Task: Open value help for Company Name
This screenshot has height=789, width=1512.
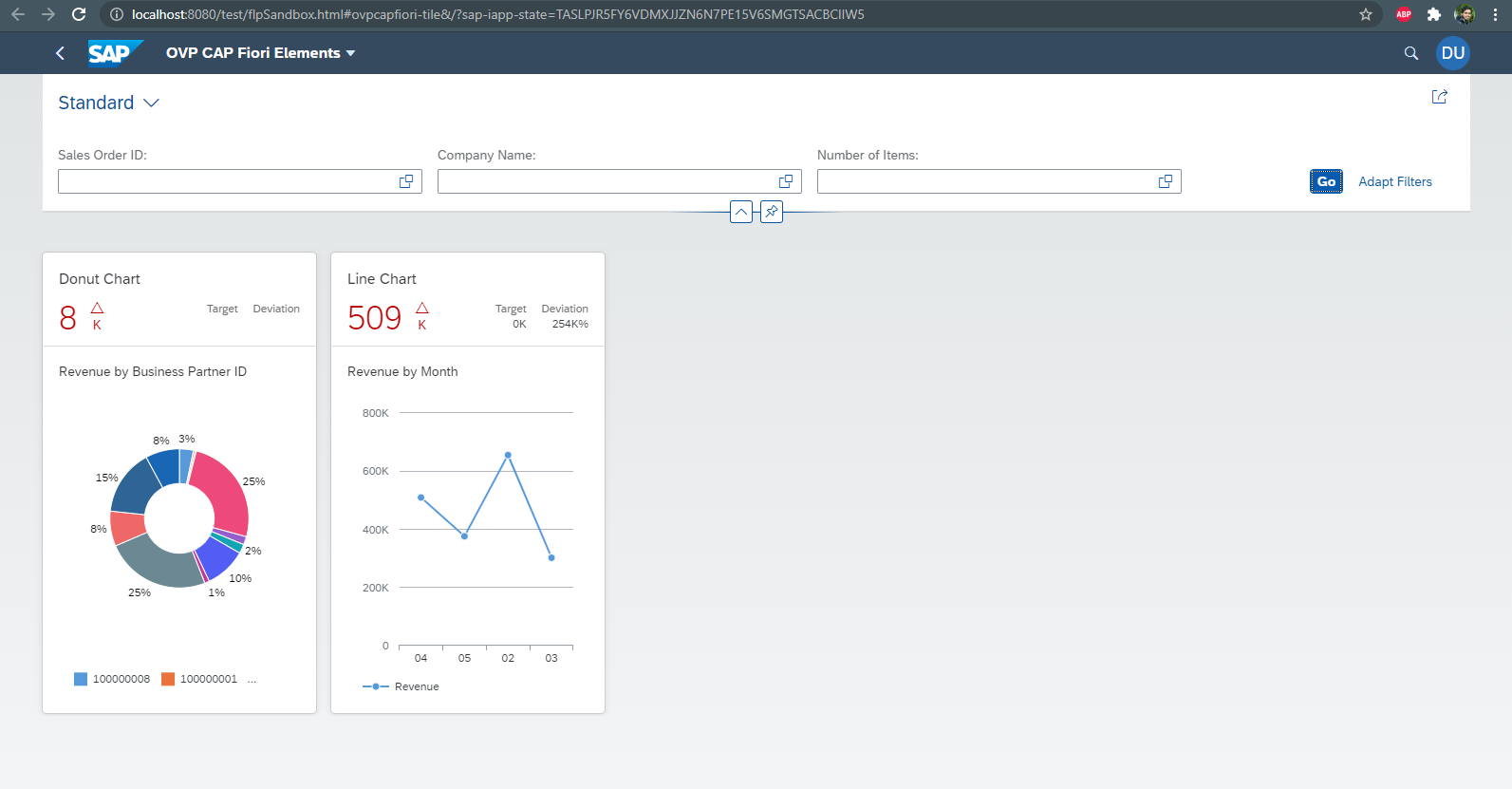Action: pyautogui.click(x=786, y=181)
